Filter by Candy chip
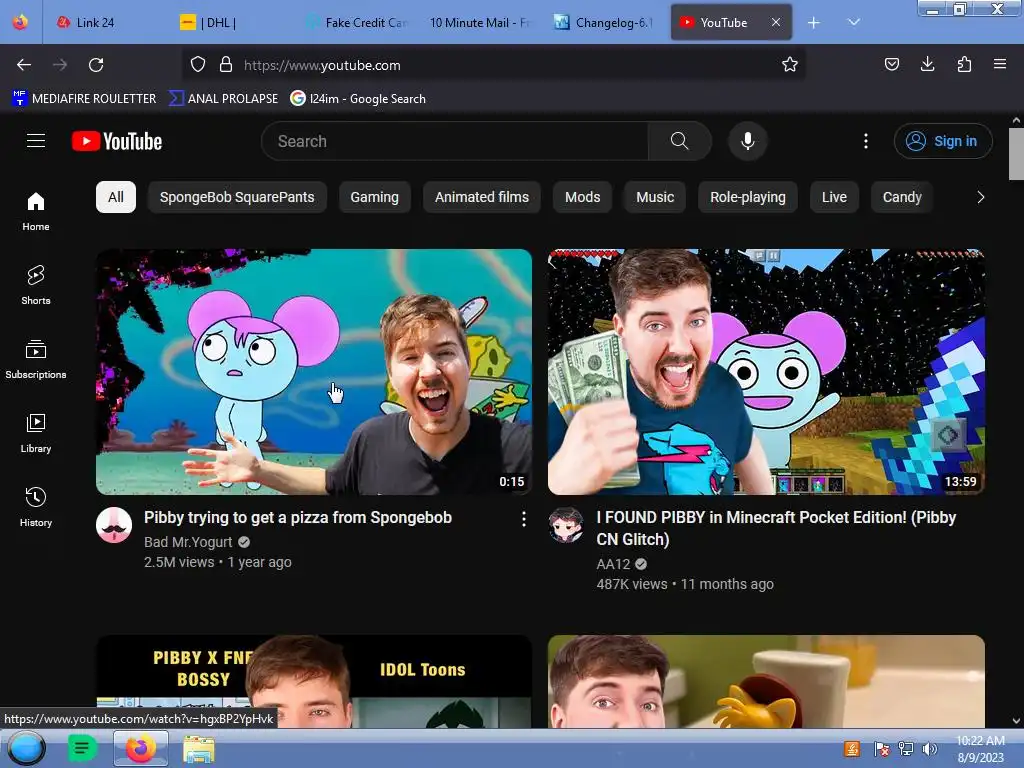Image resolution: width=1024 pixels, height=768 pixels. click(902, 197)
